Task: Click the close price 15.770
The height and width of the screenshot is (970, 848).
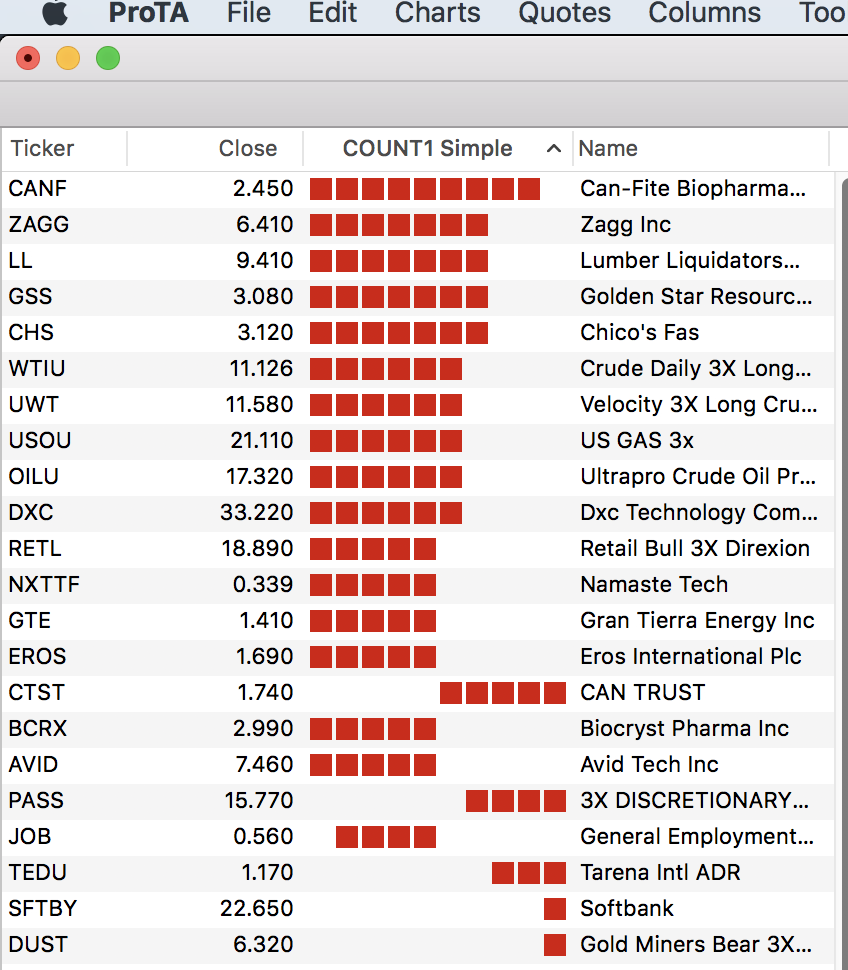Action: 259,800
